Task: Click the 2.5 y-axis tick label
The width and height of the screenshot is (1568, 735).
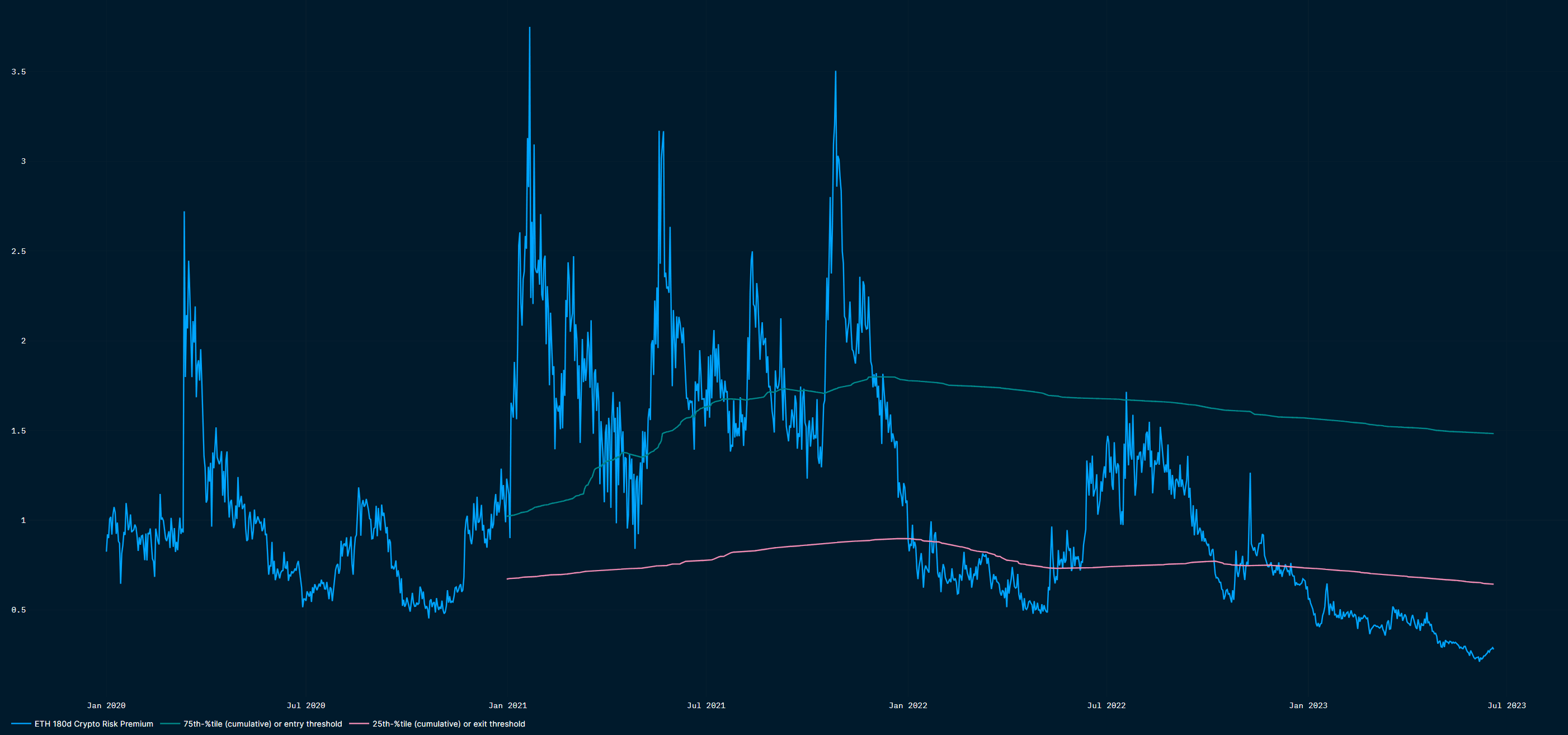Action: [19, 251]
